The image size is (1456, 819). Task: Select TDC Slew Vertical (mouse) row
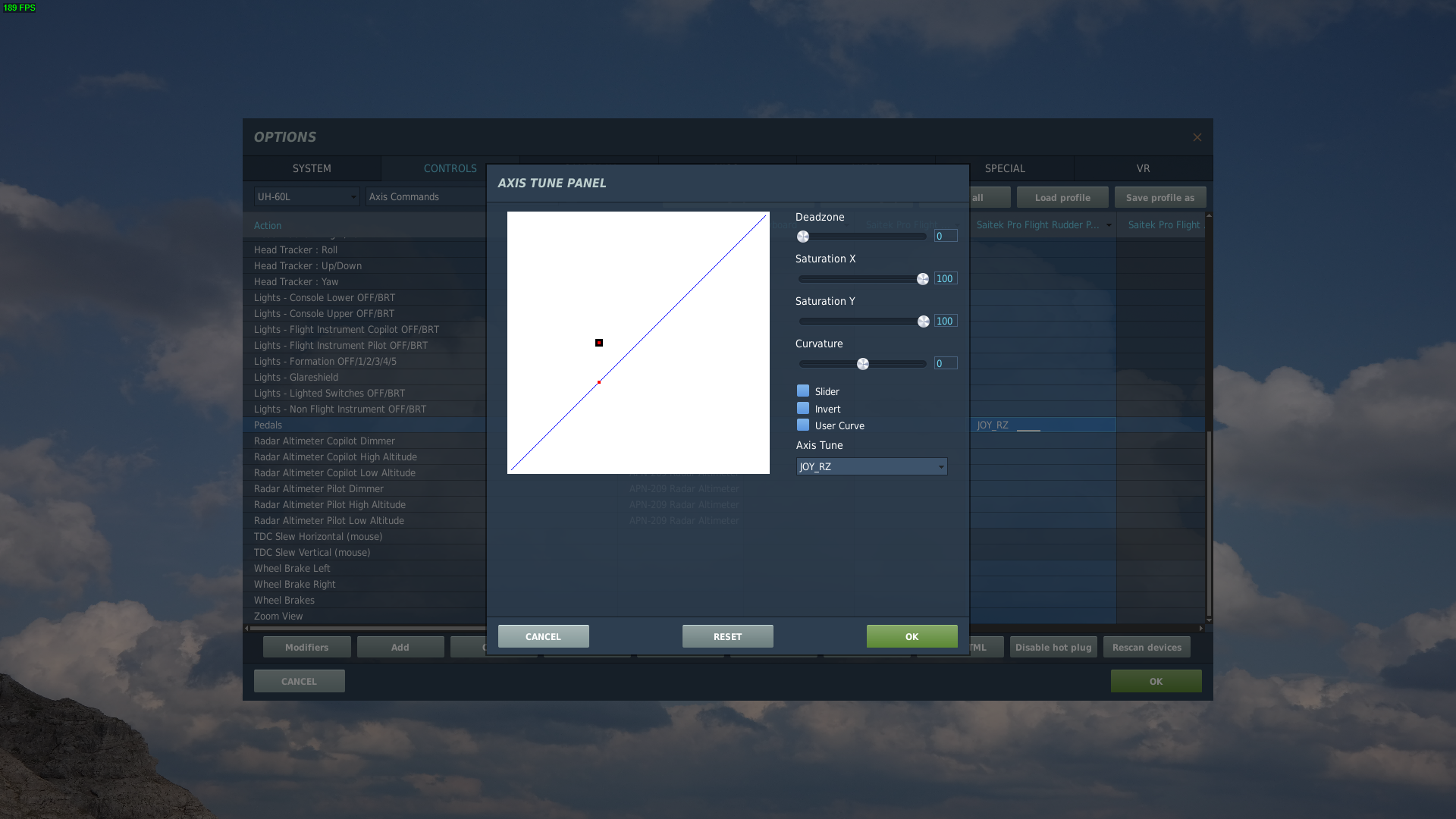364,552
